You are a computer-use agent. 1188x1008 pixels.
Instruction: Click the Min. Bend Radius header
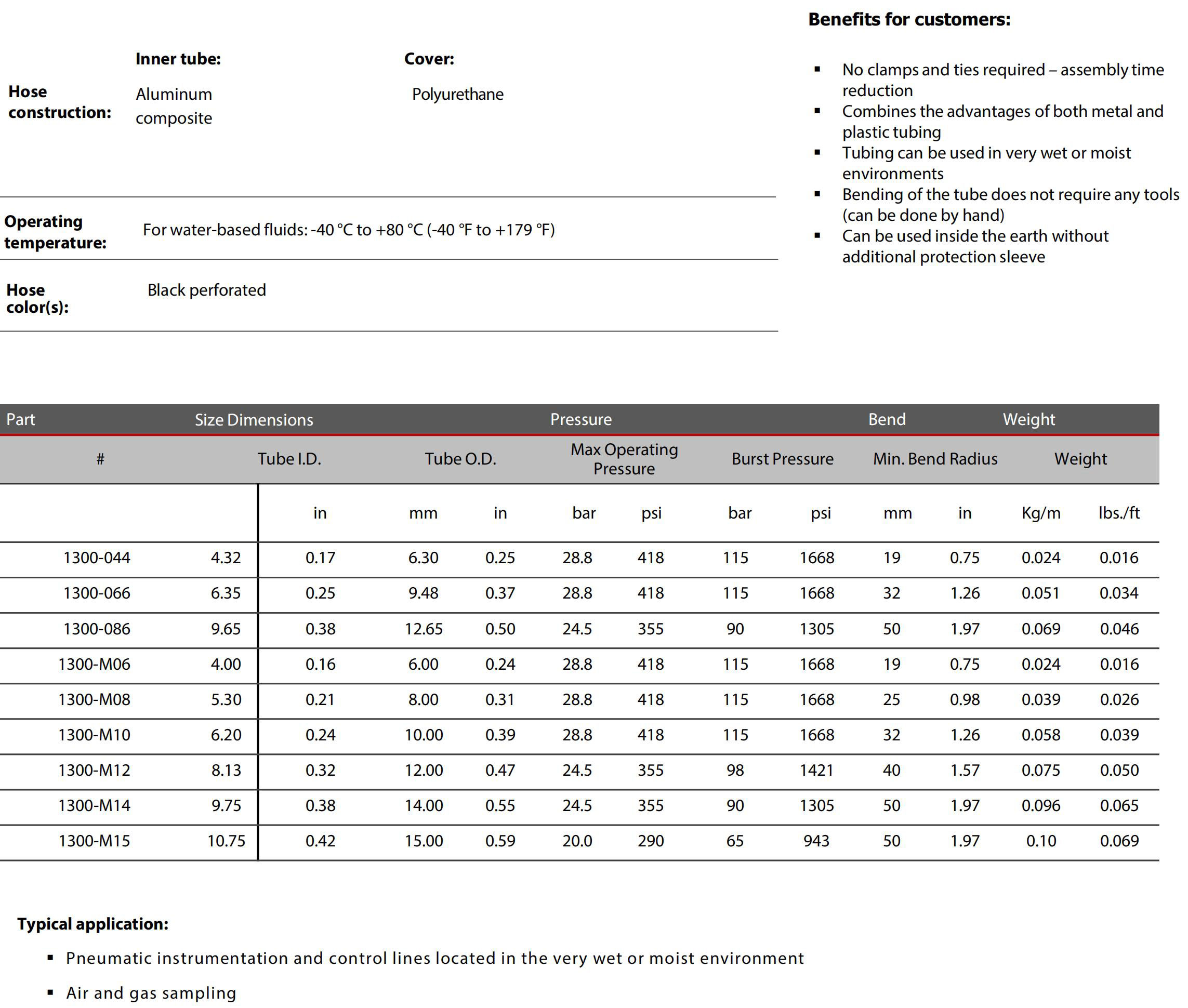pos(935,459)
